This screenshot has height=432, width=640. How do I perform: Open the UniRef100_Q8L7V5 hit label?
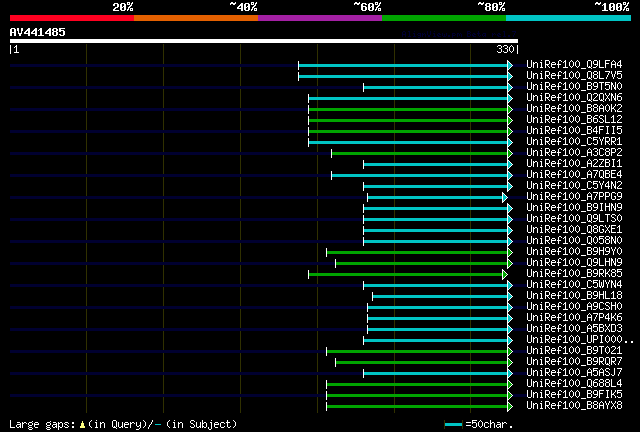pos(574,76)
